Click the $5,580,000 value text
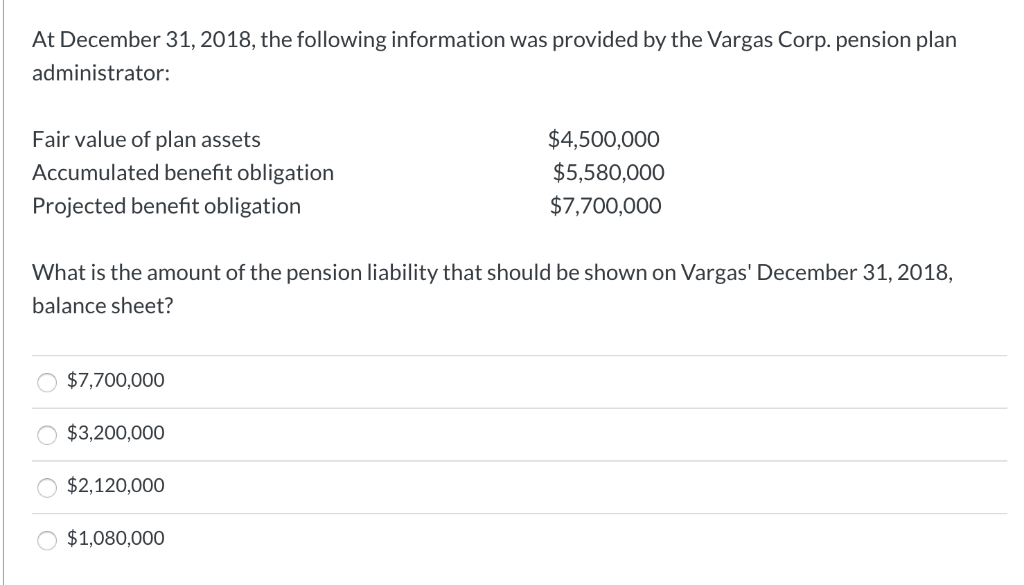Image resolution: width=1024 pixels, height=585 pixels. click(608, 172)
